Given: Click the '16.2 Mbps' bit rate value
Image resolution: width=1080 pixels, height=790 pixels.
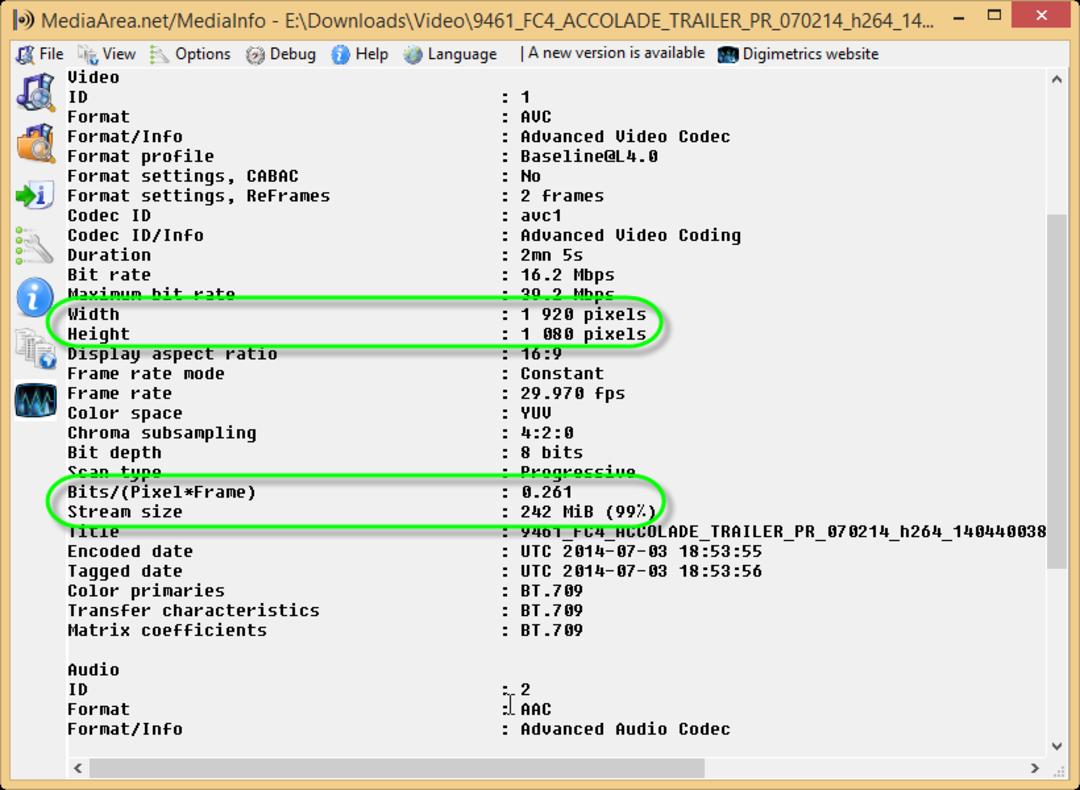Looking at the screenshot, I should click(x=568, y=275).
